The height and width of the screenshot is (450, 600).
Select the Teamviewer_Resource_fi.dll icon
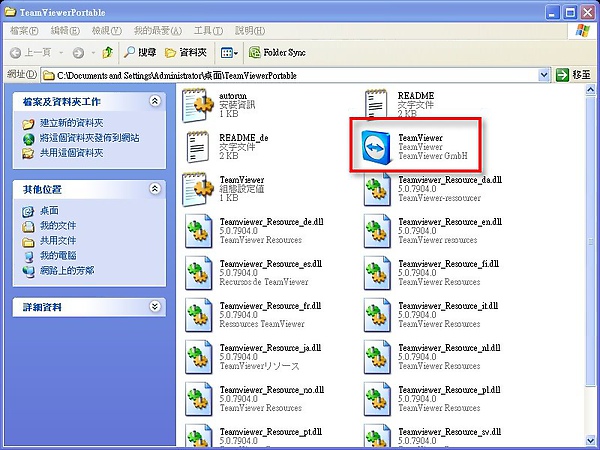point(377,273)
